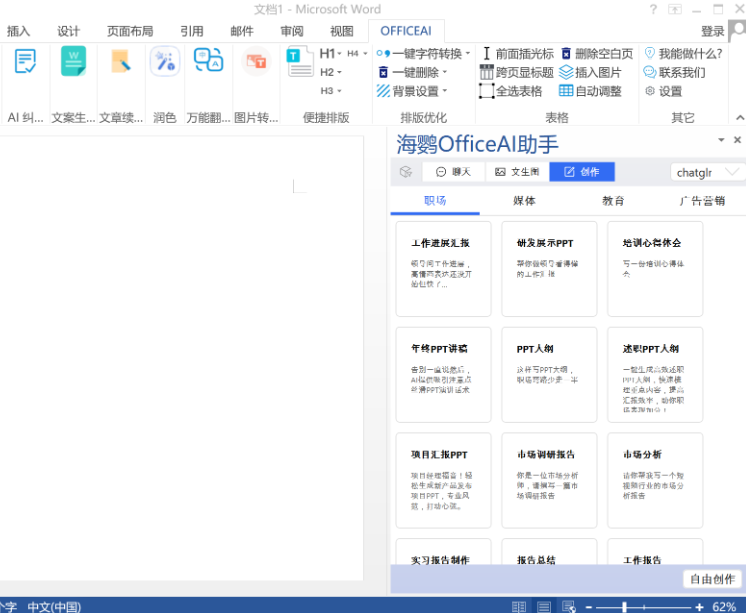This screenshot has height=613, width=746.
Task: Open the 市场分析 template card
Action: click(655, 480)
